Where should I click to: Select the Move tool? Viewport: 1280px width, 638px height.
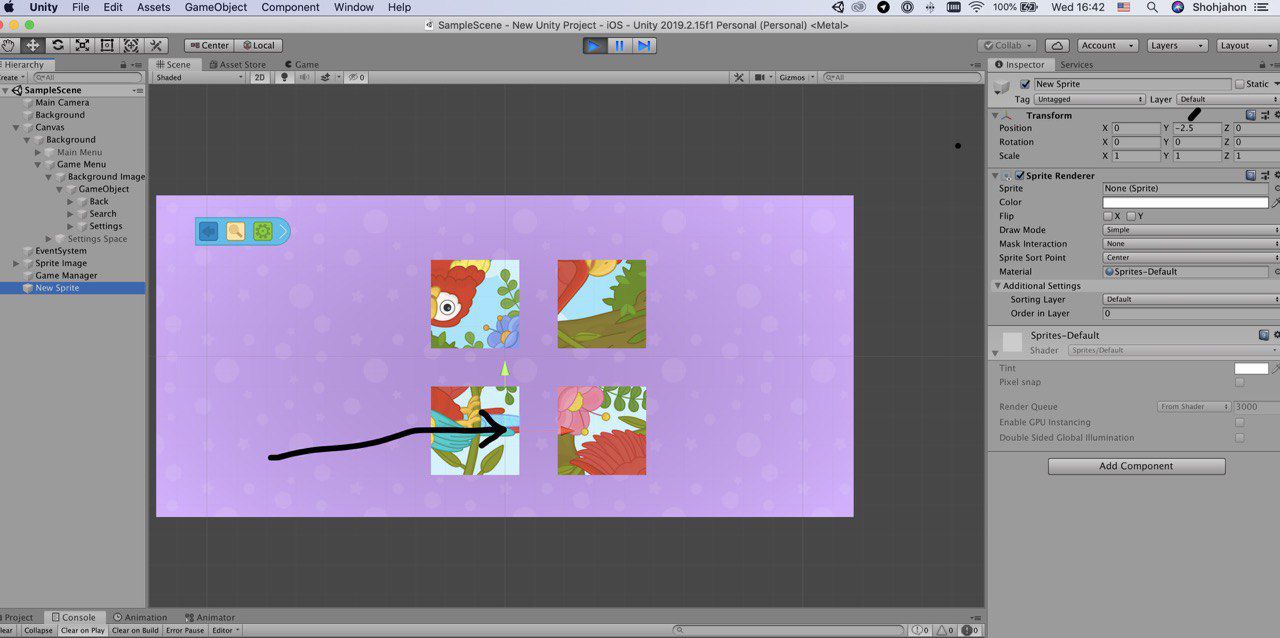click(x=33, y=45)
